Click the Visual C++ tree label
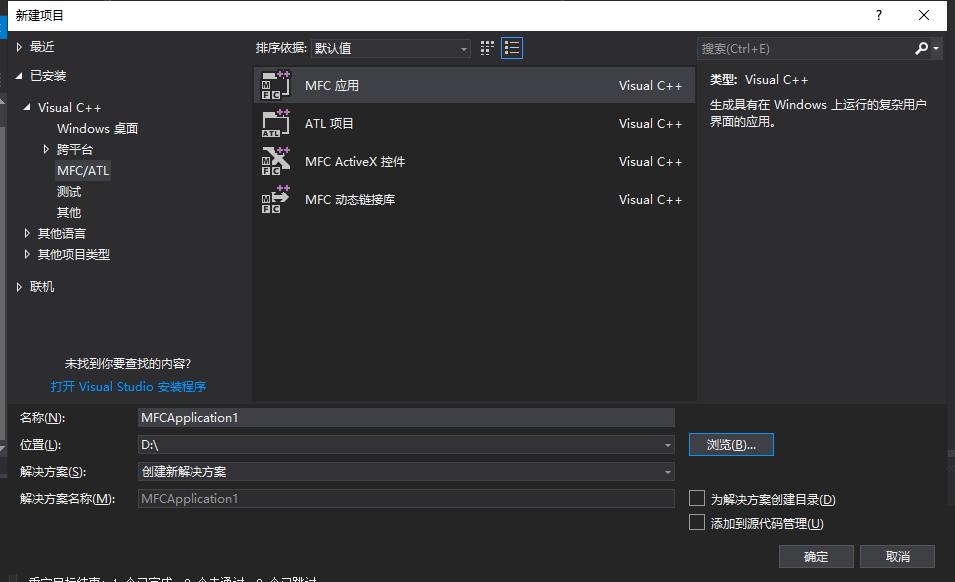 (x=69, y=107)
